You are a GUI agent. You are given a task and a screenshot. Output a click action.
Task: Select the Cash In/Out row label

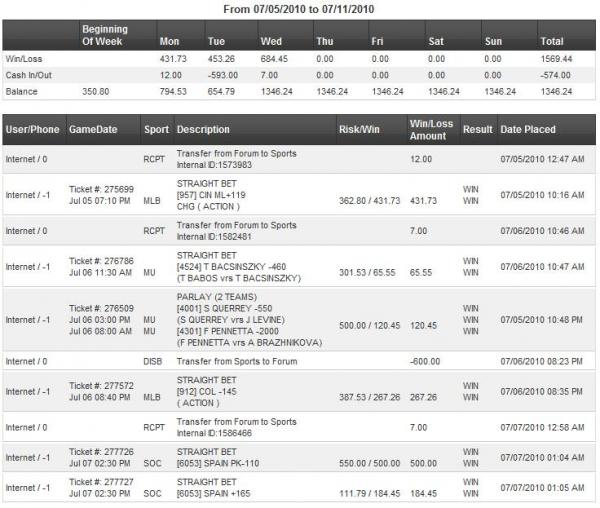pos(29,75)
